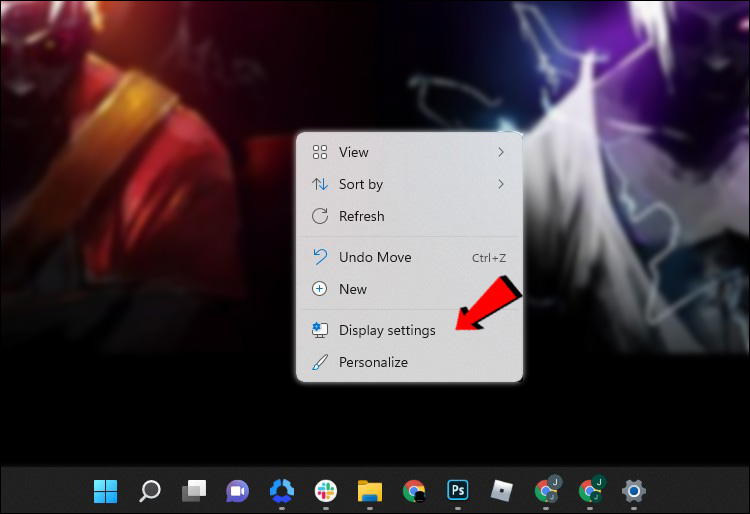750x514 pixels.
Task: Open Task View on the taskbar
Action: 194,491
